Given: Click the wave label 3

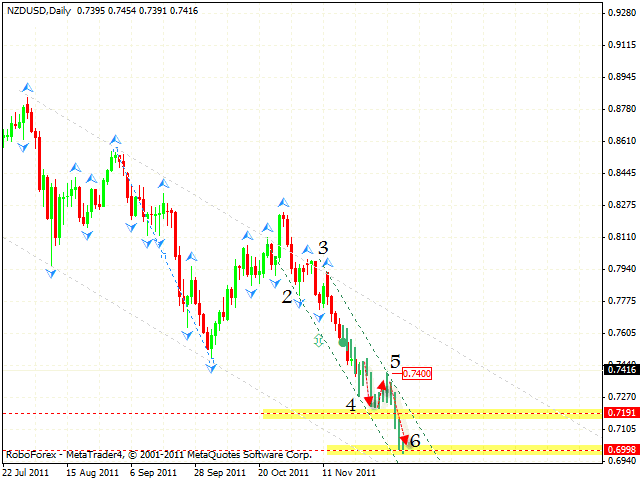Looking at the screenshot, I should point(323,247).
